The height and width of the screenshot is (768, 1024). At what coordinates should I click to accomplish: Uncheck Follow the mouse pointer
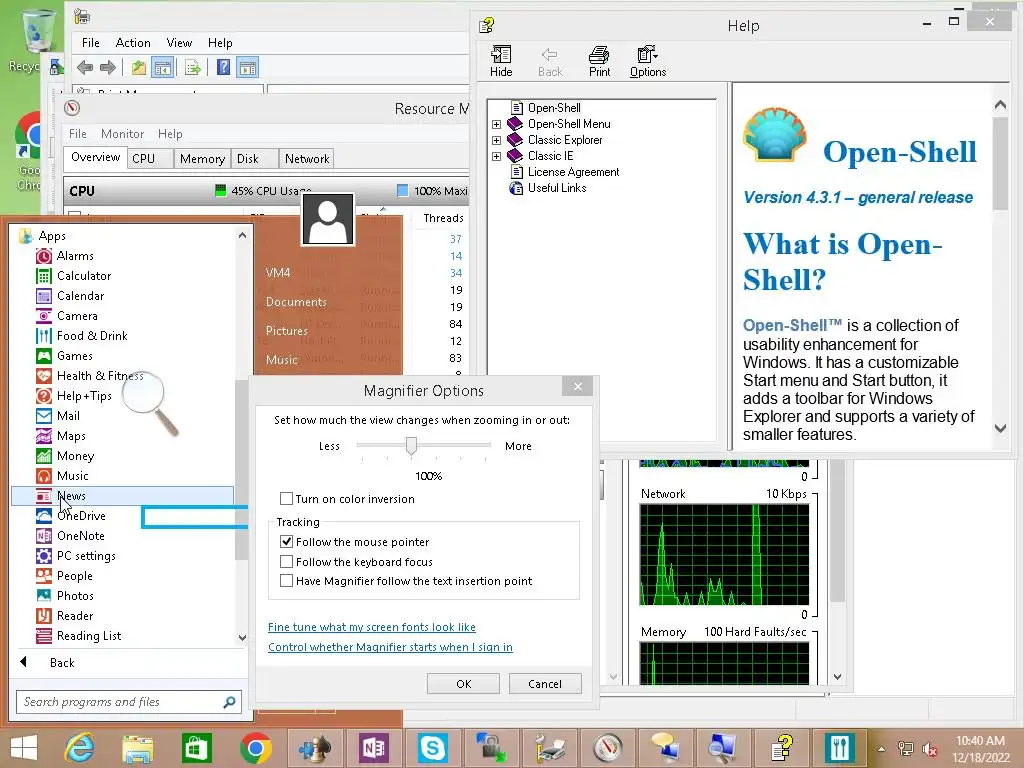286,542
